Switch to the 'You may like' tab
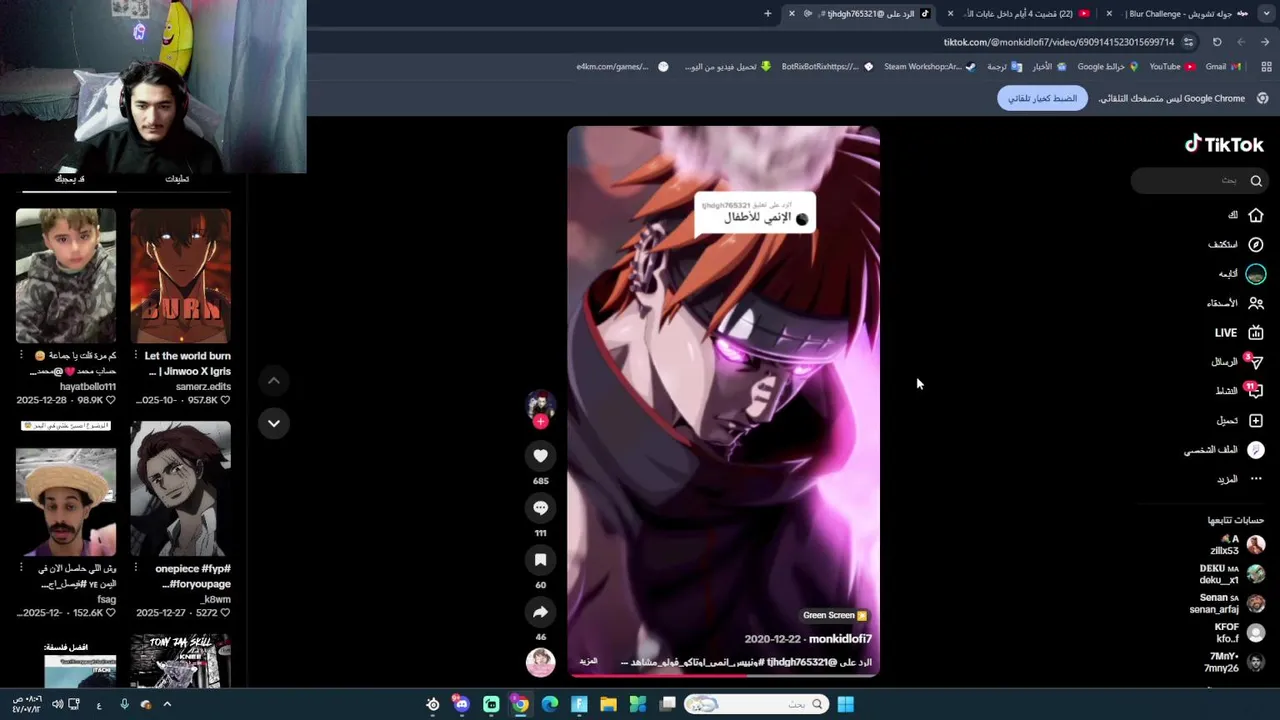 pos(69,179)
